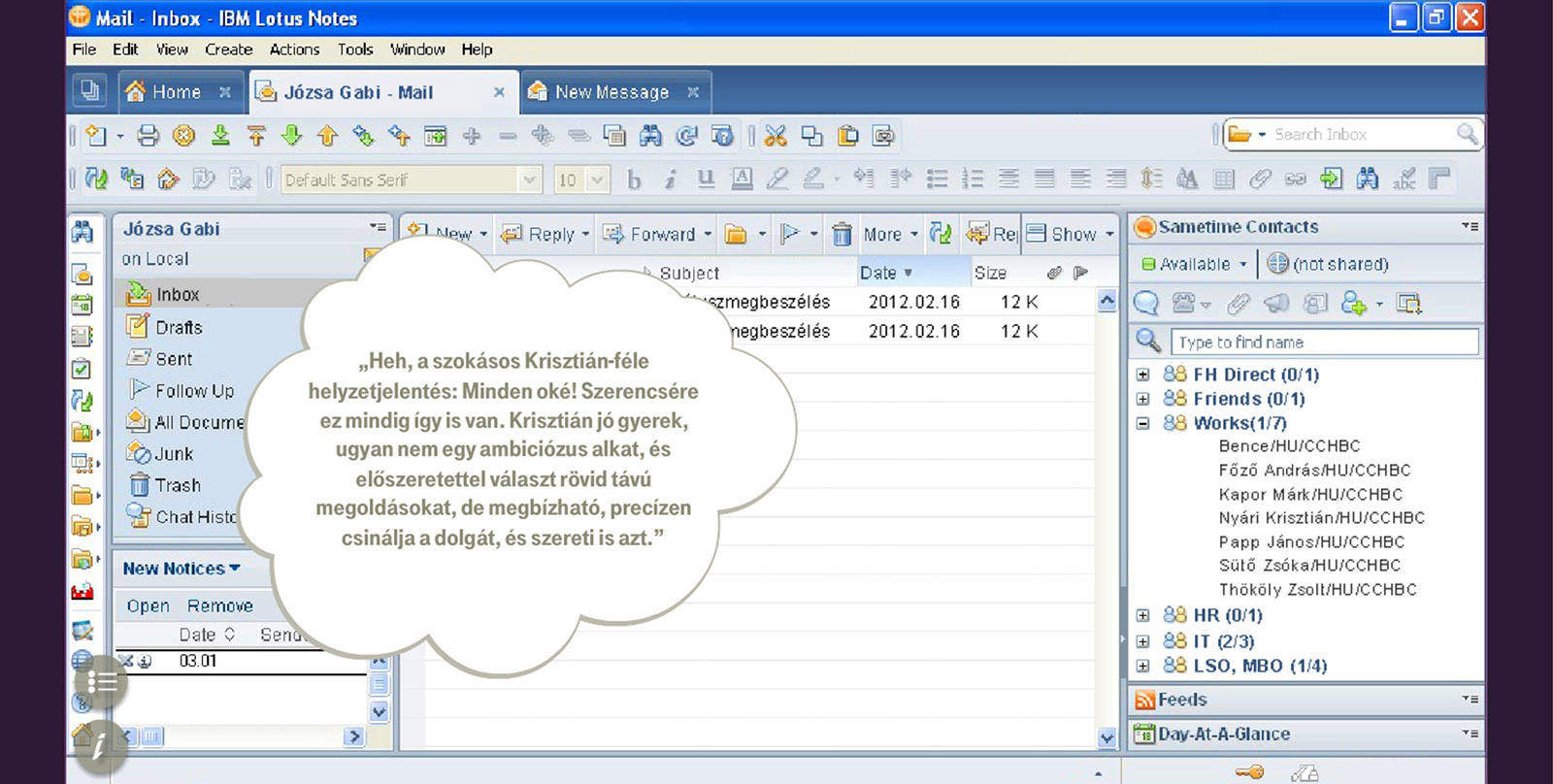Expand the Friends contact group
The image size is (1553, 784).
click(1143, 399)
